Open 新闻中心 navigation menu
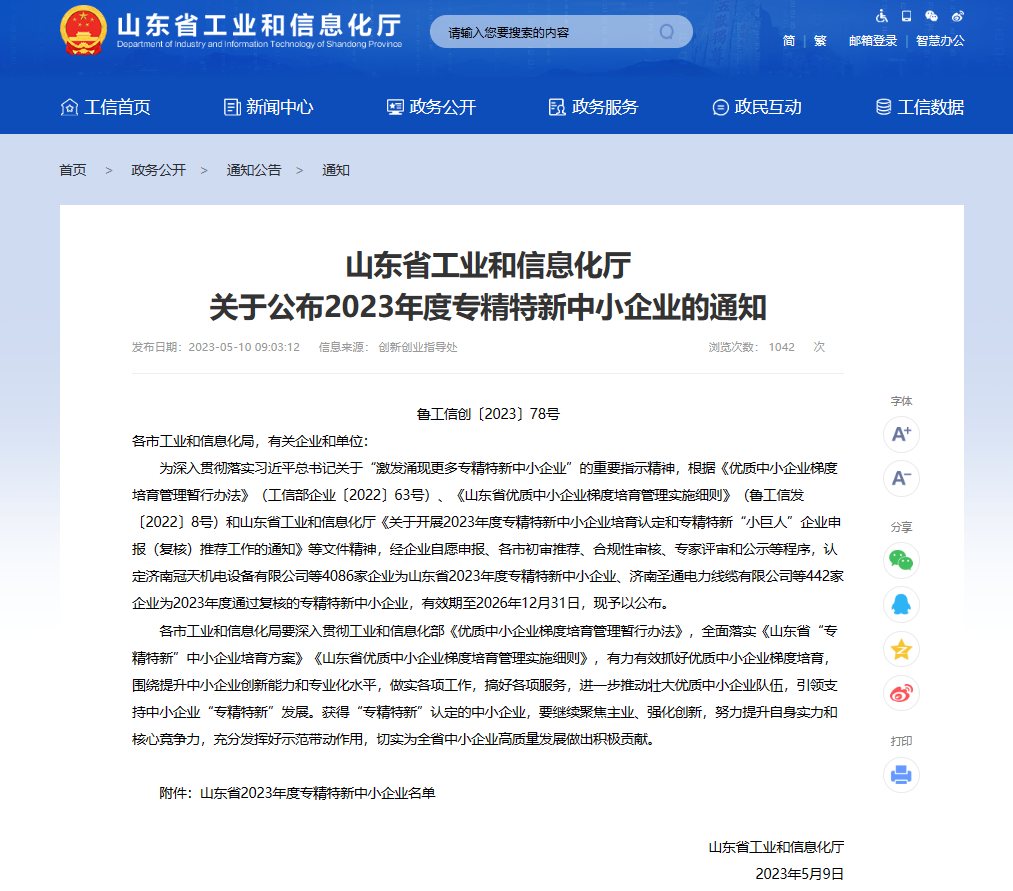Viewport: 1013px width, 891px height. [x=268, y=107]
